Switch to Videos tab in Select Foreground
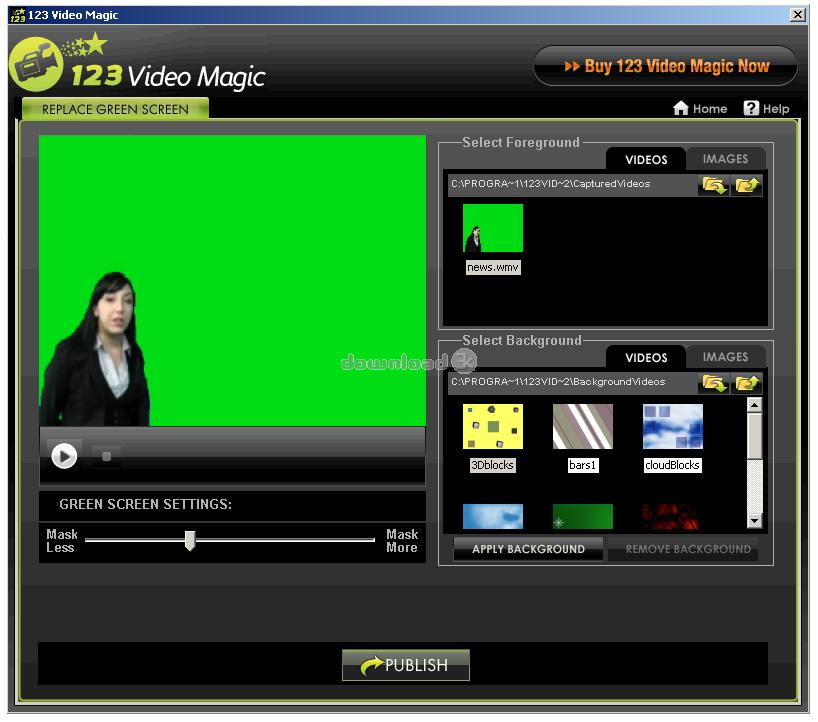The width and height of the screenshot is (818, 722). 646,160
